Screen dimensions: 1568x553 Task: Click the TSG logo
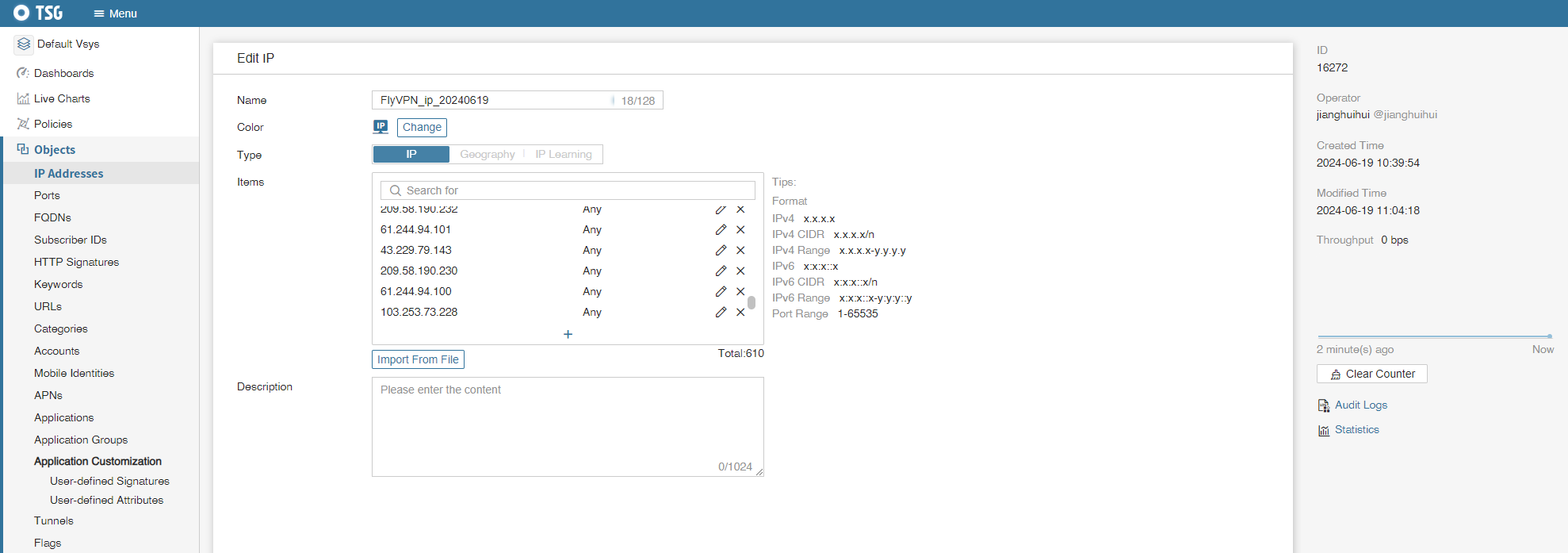(38, 13)
